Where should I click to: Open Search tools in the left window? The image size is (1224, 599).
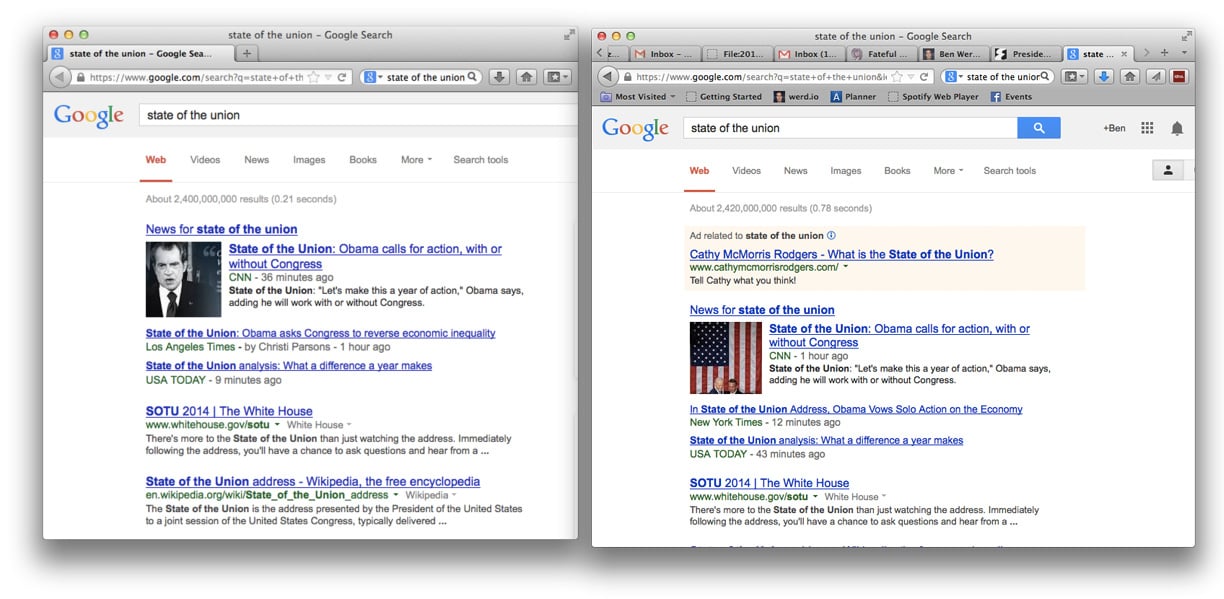pos(481,160)
